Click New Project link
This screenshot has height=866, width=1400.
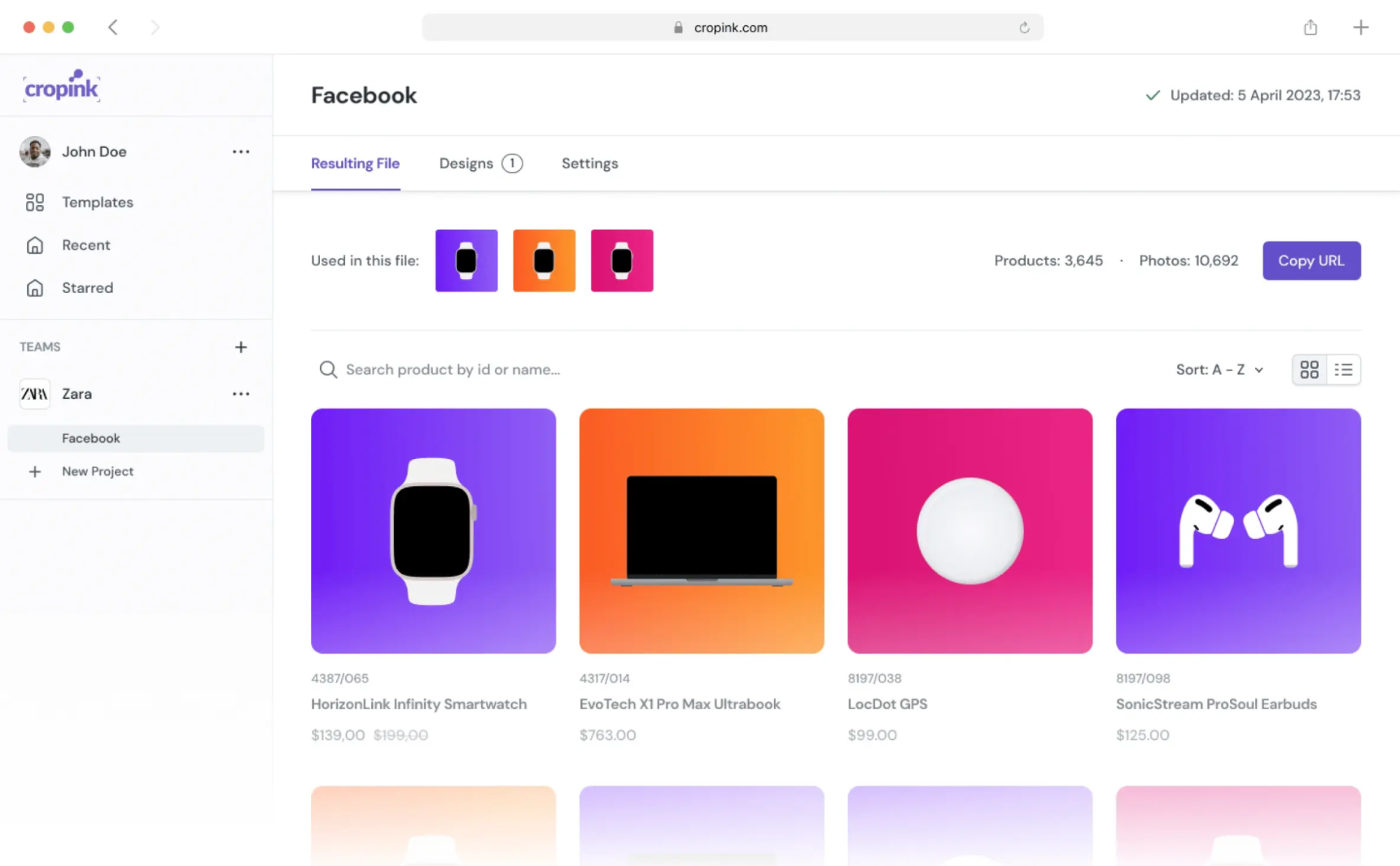pyautogui.click(x=97, y=472)
